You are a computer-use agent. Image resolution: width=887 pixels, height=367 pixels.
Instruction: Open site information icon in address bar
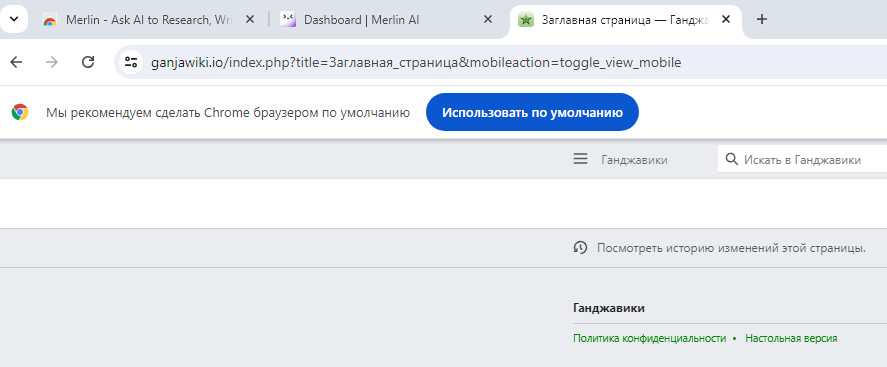[x=132, y=62]
